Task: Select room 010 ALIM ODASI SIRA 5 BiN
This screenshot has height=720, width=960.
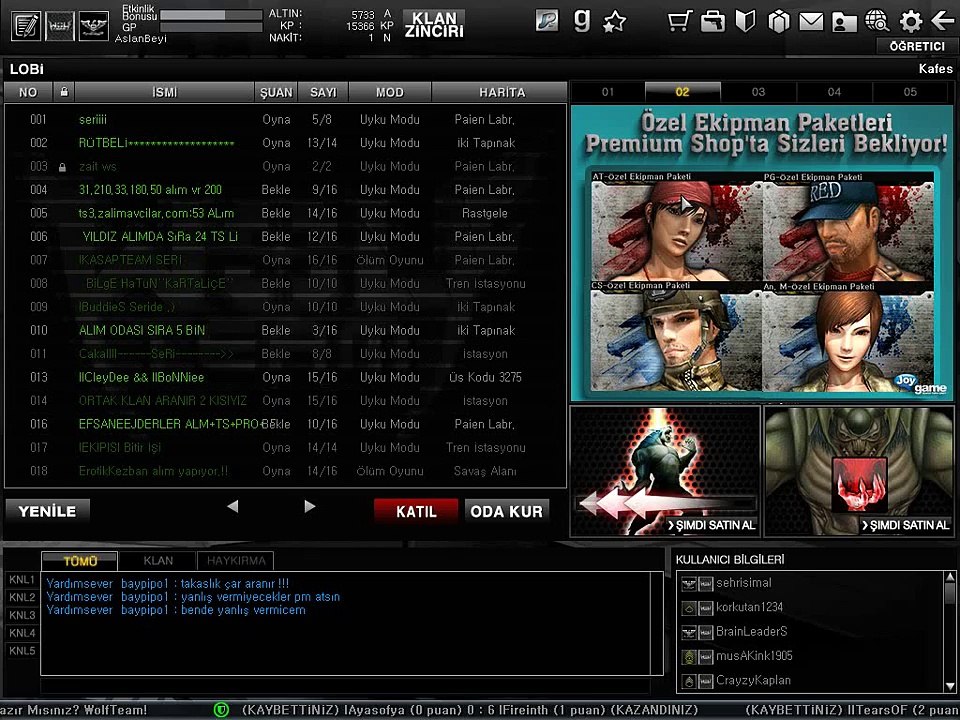Action: point(285,331)
